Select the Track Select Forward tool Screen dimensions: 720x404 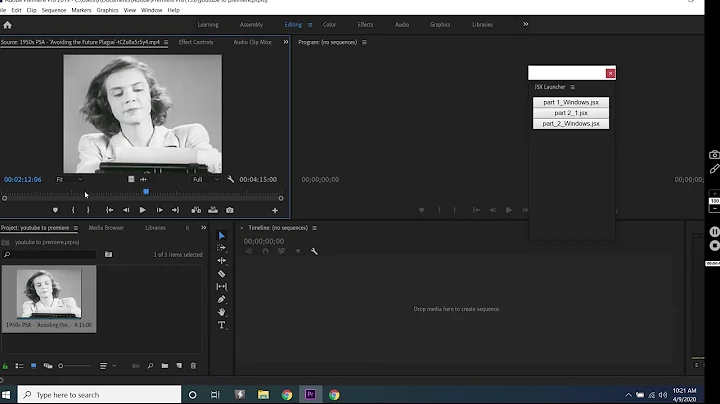tap(221, 248)
